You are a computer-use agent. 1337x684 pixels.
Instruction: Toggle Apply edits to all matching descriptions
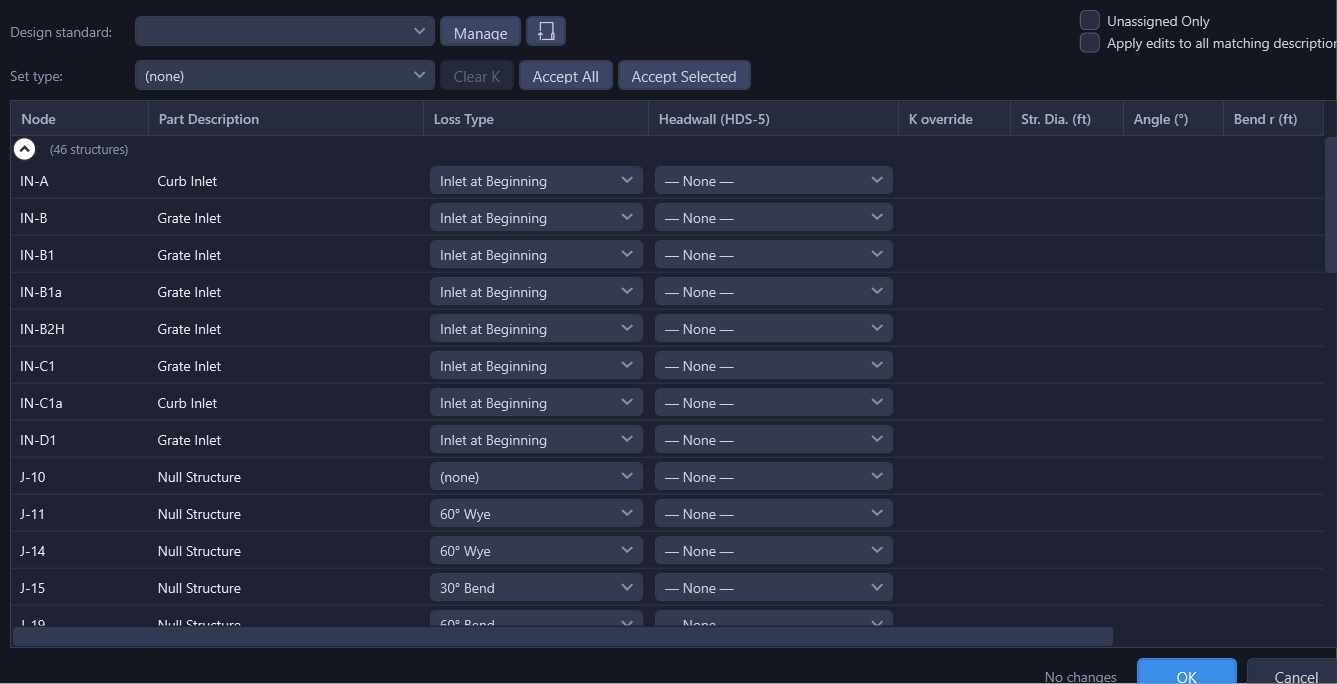tap(1090, 43)
